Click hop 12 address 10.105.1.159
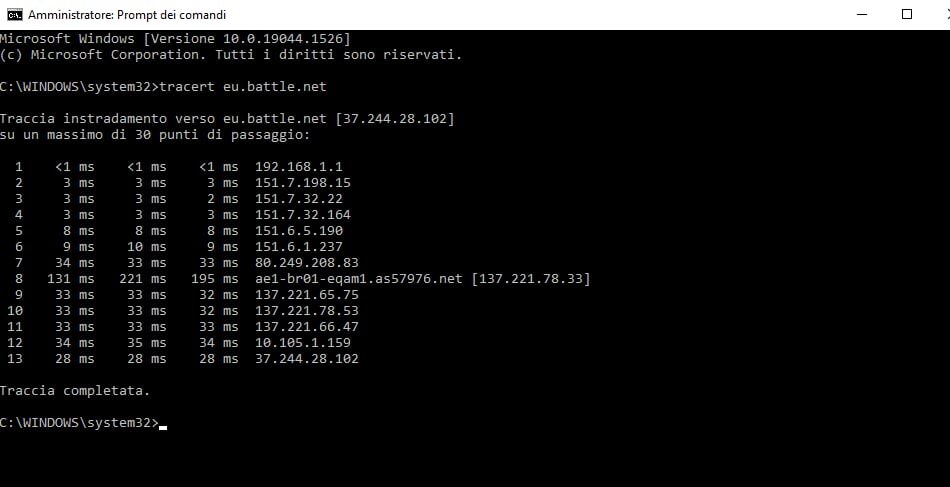Viewport: 950px width, 487px height. point(303,343)
